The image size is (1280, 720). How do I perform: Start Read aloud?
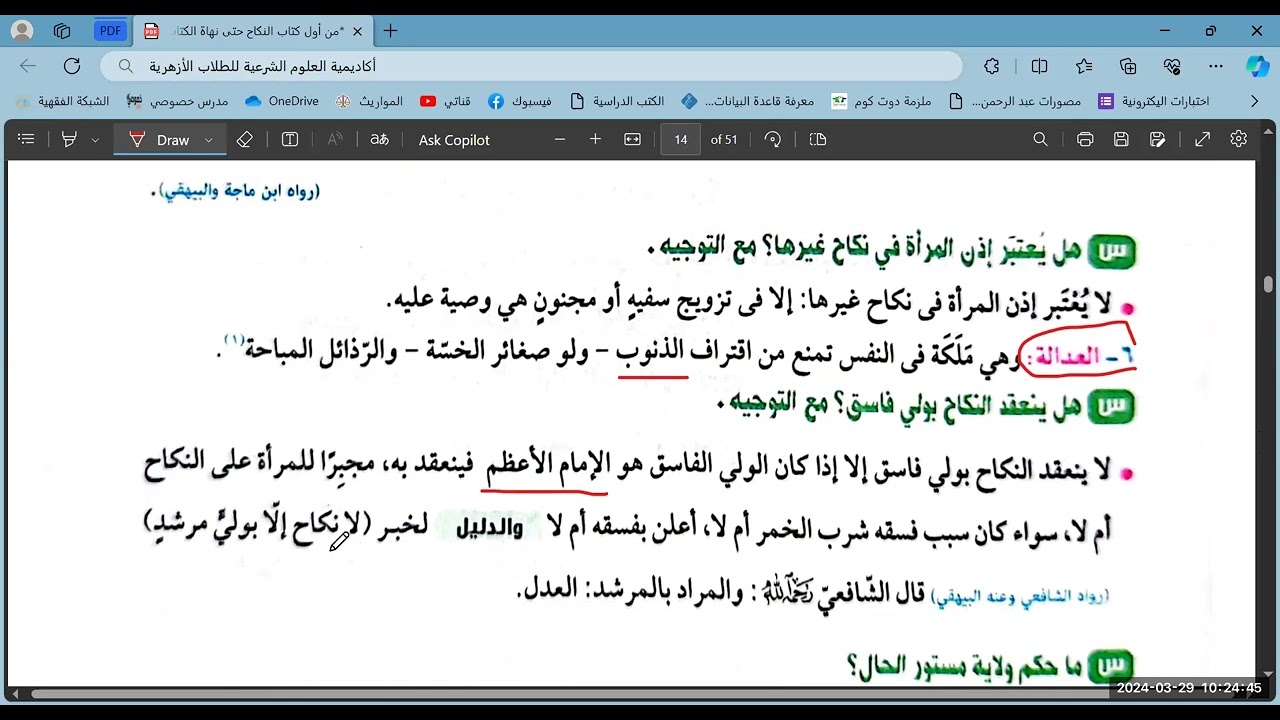tap(335, 140)
